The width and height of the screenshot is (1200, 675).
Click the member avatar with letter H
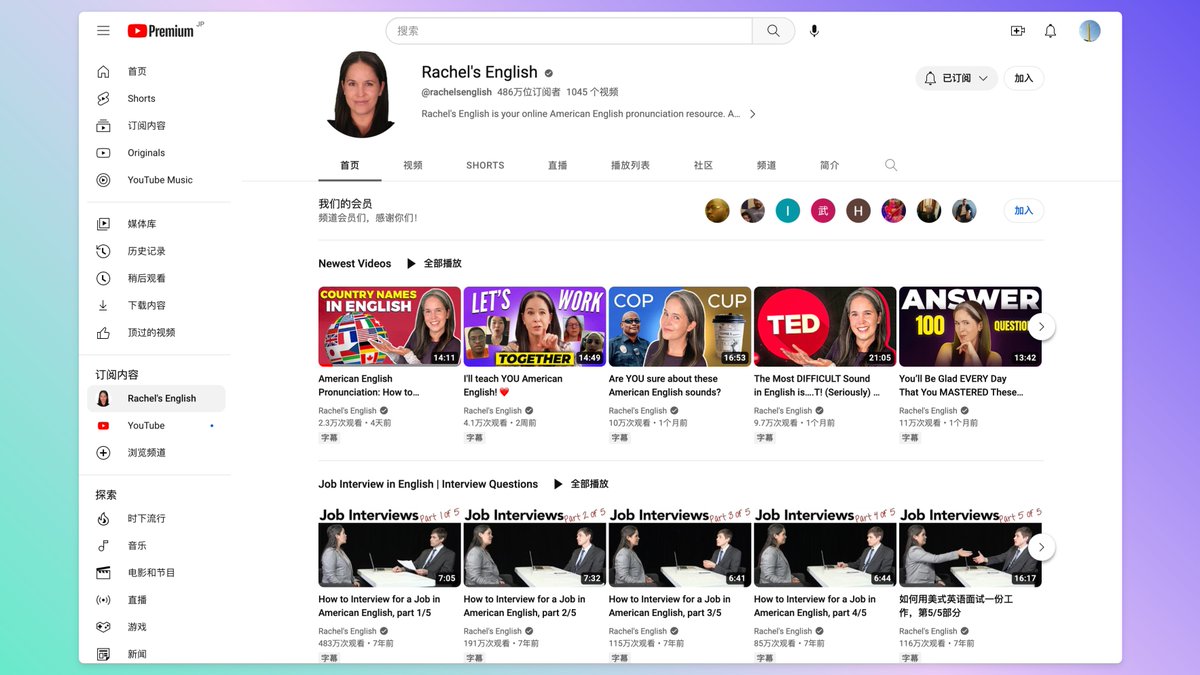click(858, 211)
